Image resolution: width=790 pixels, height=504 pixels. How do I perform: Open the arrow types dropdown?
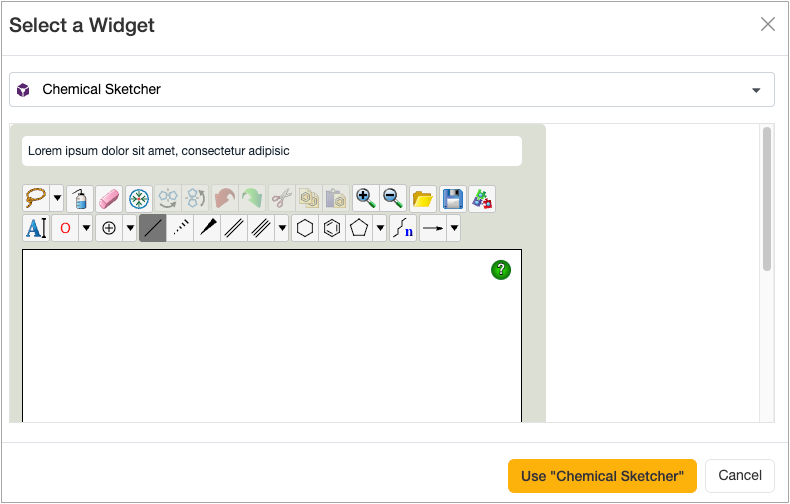point(454,228)
